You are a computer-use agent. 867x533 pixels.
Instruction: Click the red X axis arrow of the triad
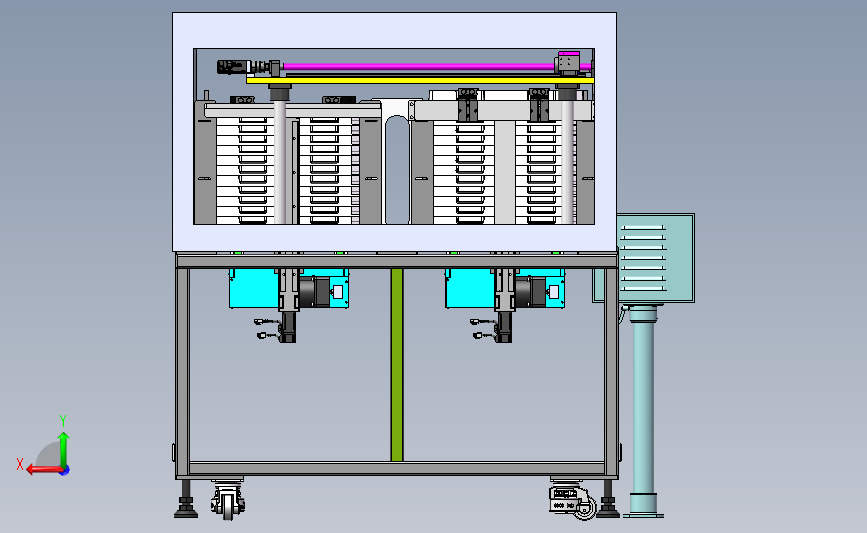point(43,470)
